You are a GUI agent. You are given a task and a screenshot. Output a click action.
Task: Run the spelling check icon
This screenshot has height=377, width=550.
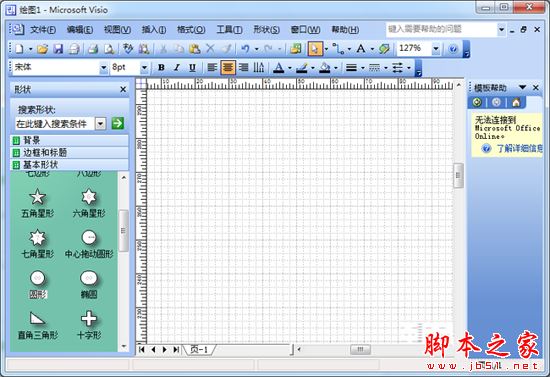pyautogui.click(x=128, y=49)
